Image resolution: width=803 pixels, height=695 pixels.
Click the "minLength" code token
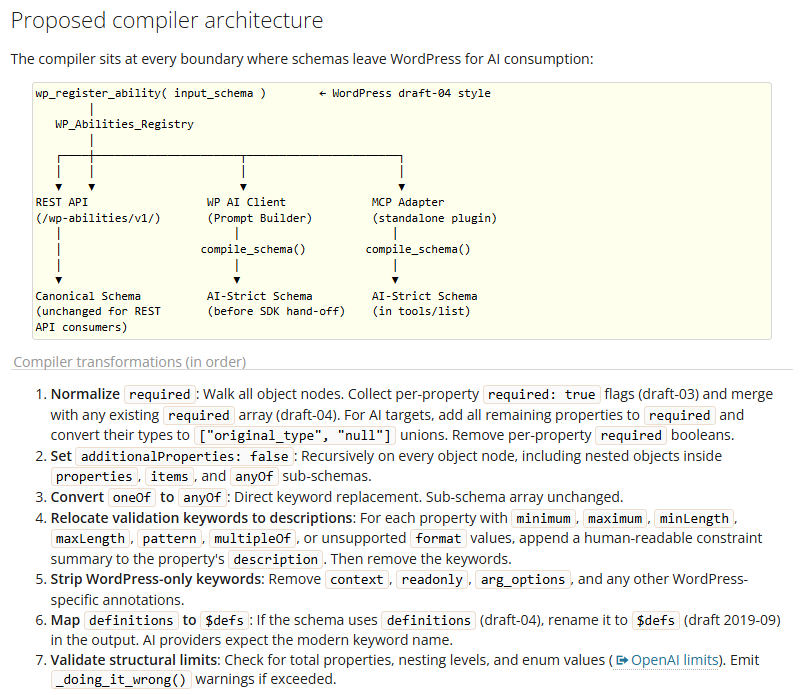pos(694,519)
